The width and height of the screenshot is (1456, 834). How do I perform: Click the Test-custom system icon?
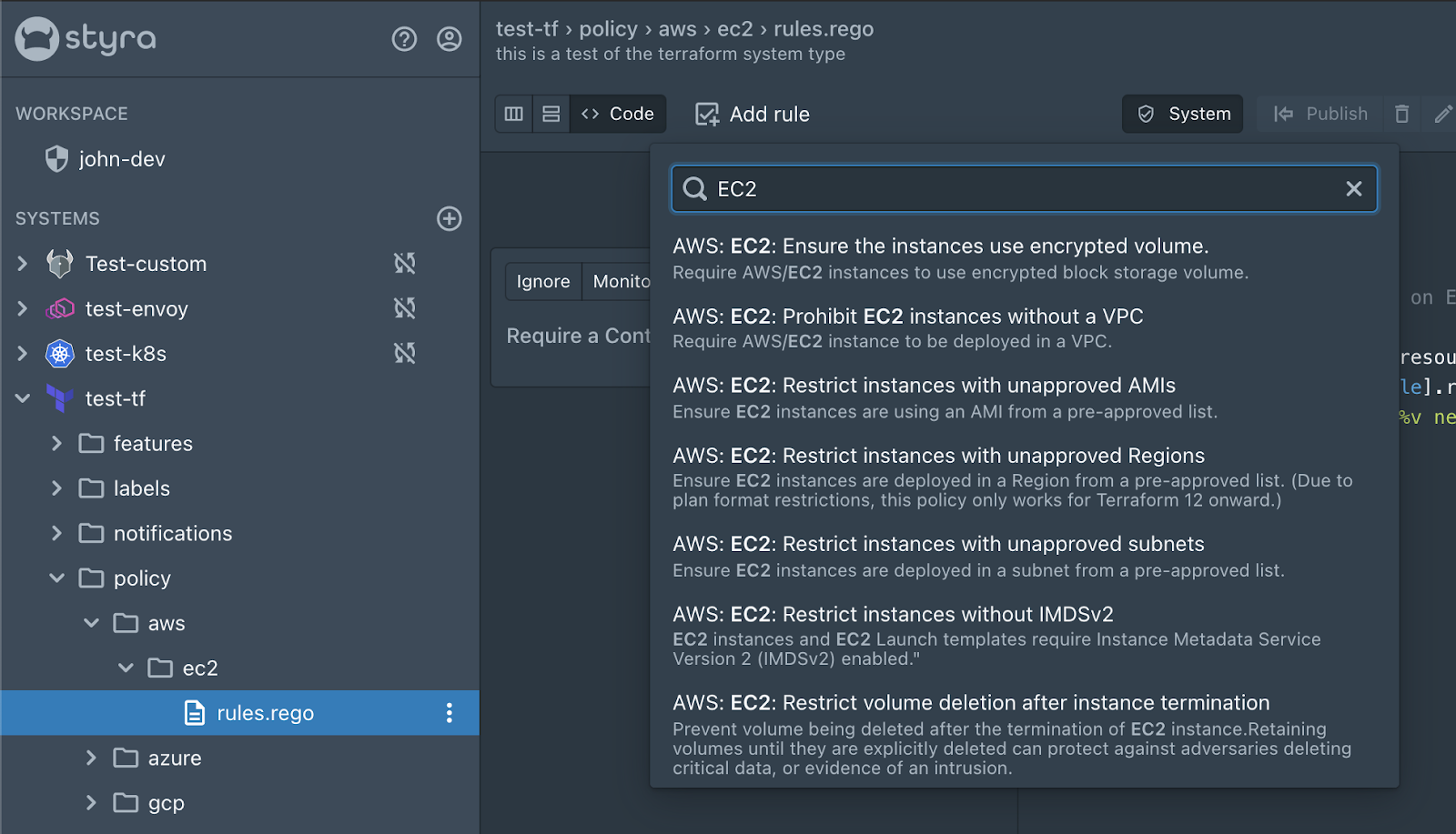tap(60, 264)
